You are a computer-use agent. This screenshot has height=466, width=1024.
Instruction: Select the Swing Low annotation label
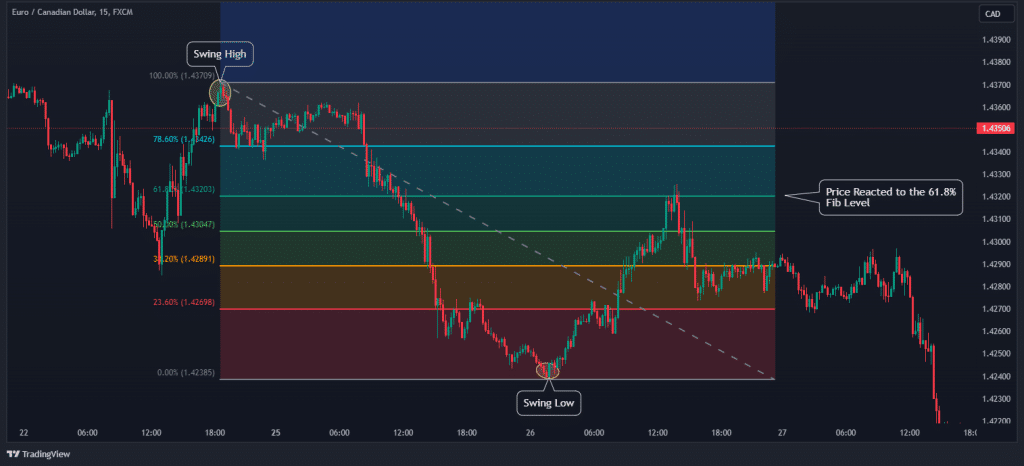[549, 404]
